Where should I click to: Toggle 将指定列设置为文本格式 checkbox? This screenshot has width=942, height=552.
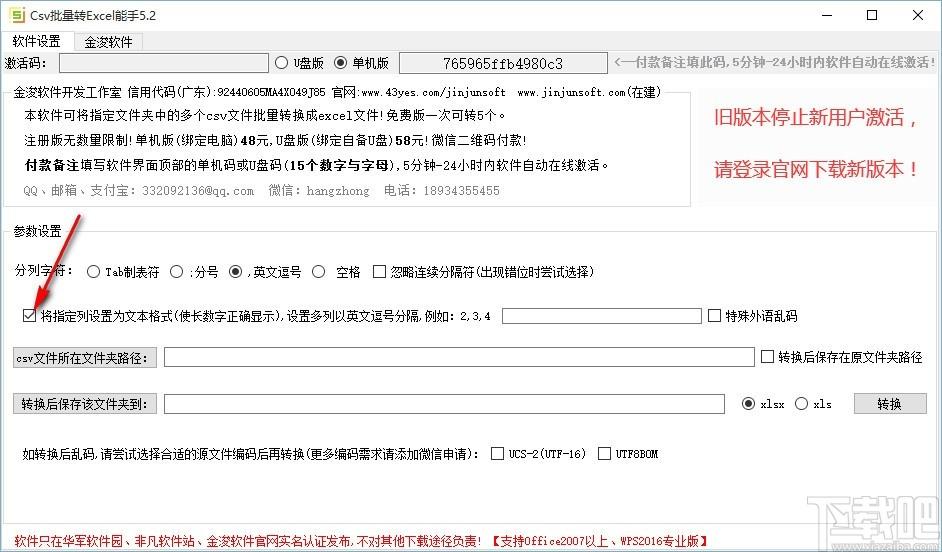(28, 316)
